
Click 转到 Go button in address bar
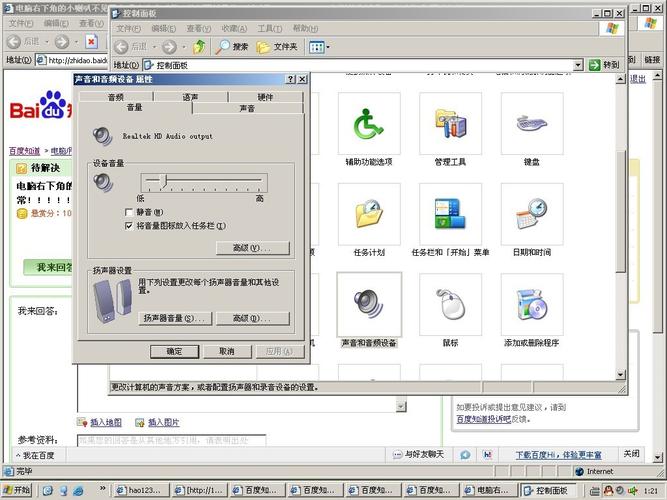(604, 65)
